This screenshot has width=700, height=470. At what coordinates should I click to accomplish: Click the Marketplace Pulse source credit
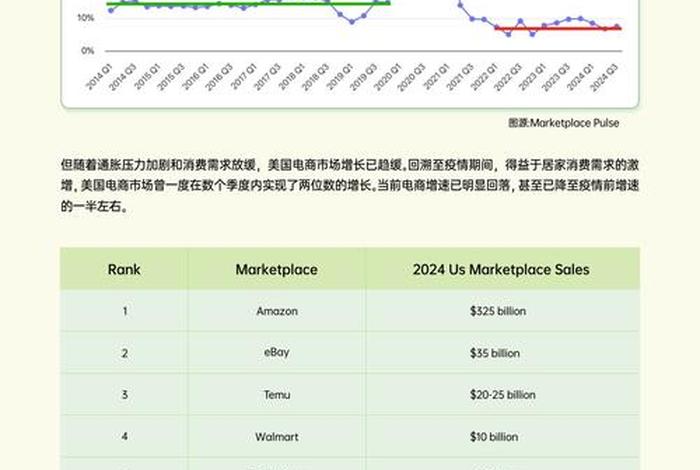click(x=563, y=123)
